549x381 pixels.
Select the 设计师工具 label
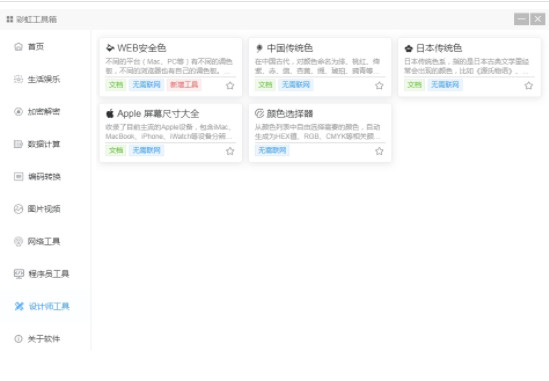pos(49,306)
